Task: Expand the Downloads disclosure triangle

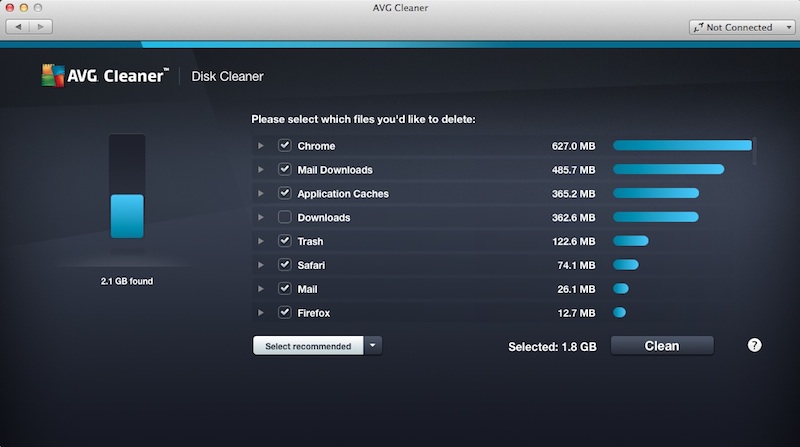Action: [x=261, y=217]
